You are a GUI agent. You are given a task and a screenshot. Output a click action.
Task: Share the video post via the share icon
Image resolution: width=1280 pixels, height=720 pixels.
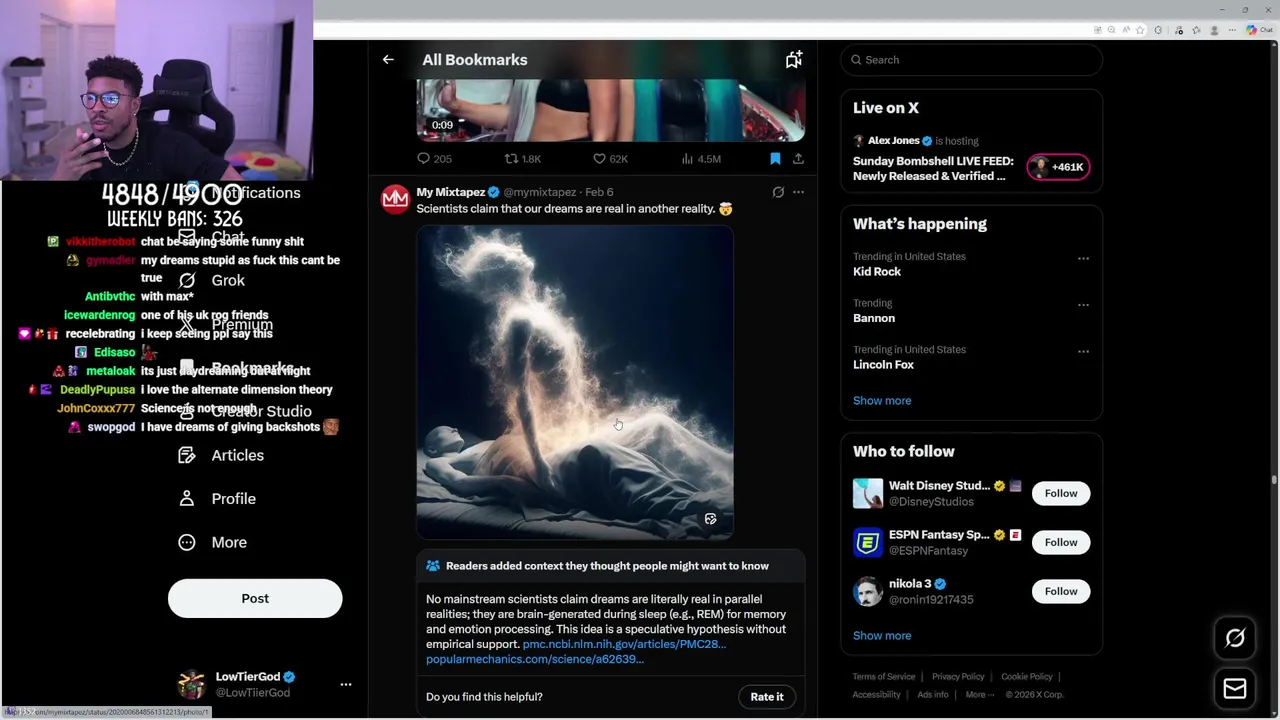click(x=798, y=159)
